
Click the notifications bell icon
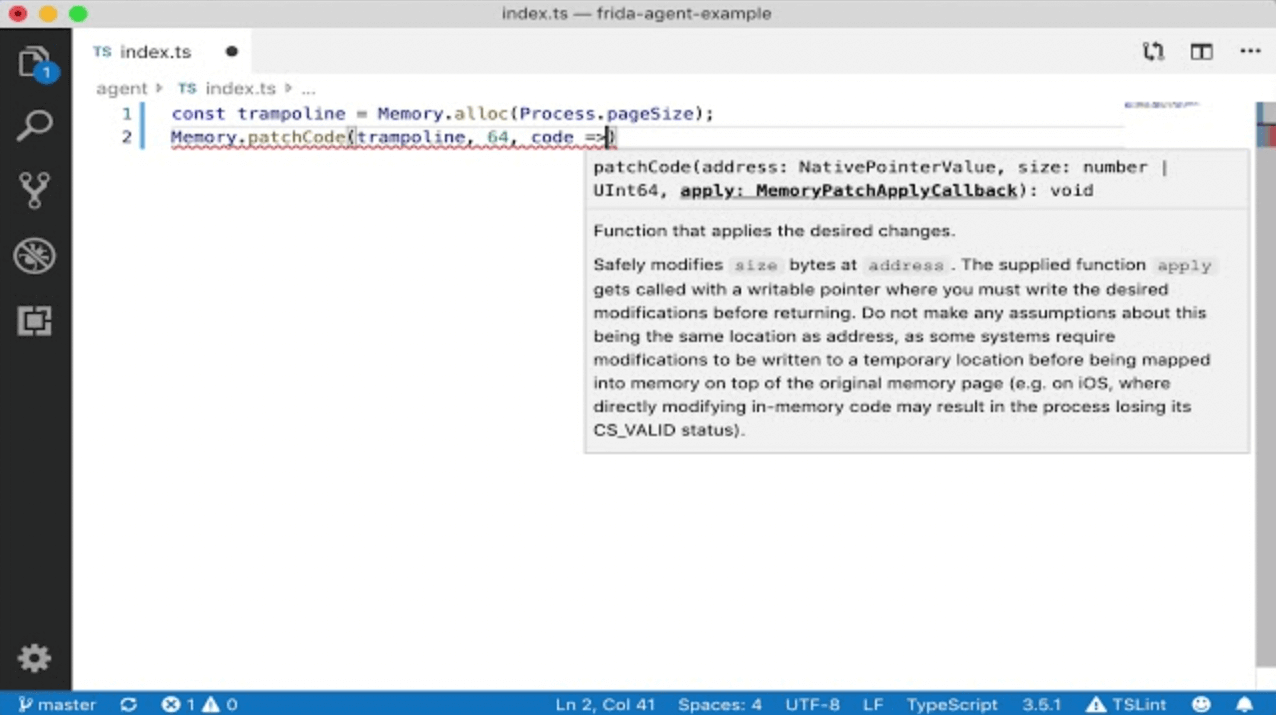click(1245, 704)
